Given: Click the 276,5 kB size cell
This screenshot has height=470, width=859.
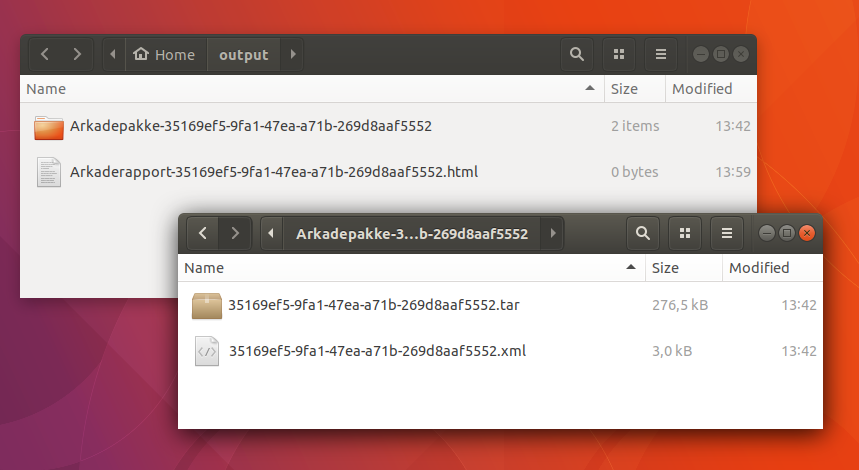Looking at the screenshot, I should pos(680,305).
